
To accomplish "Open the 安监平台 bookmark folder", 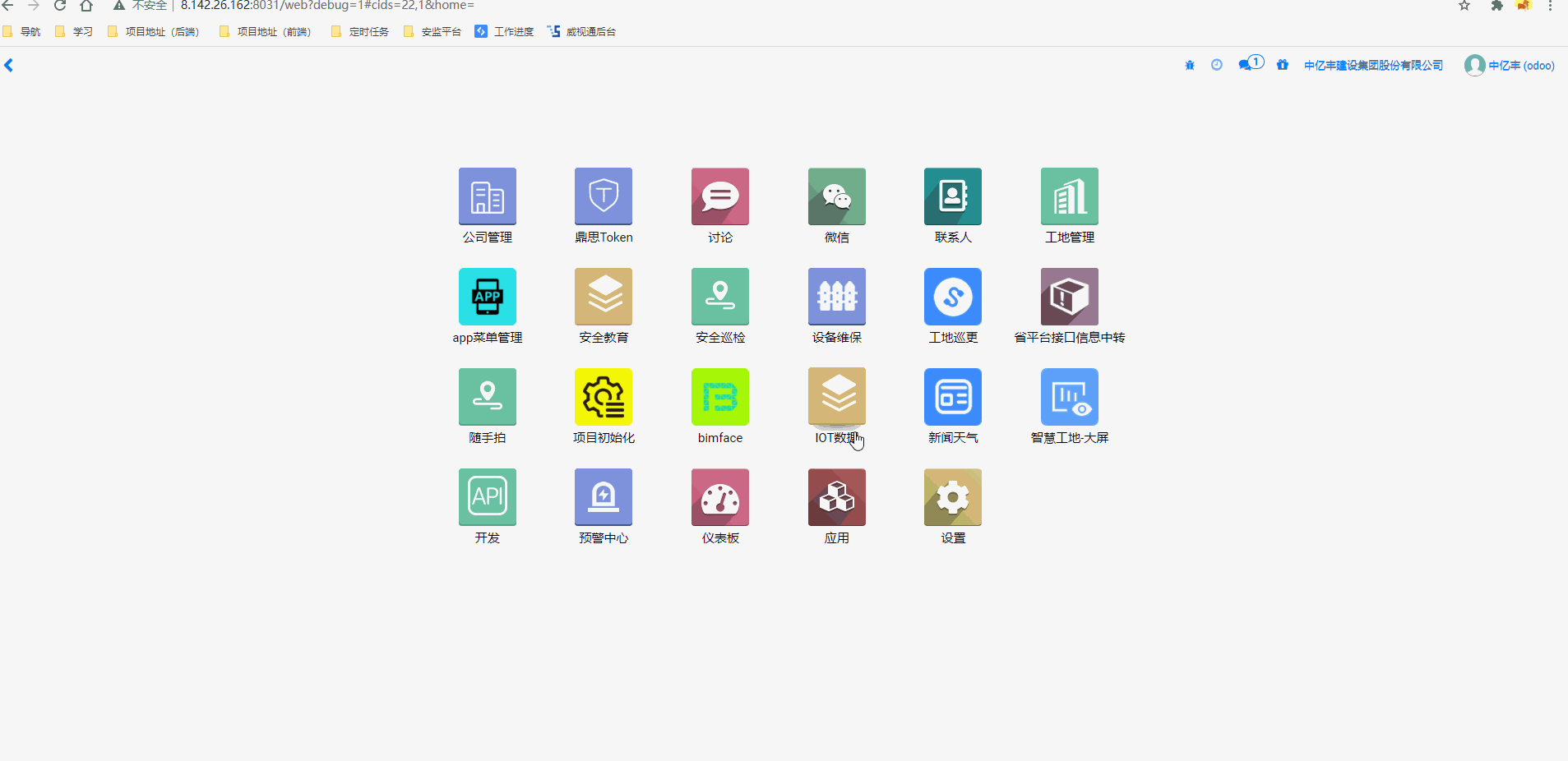I will pos(432,32).
